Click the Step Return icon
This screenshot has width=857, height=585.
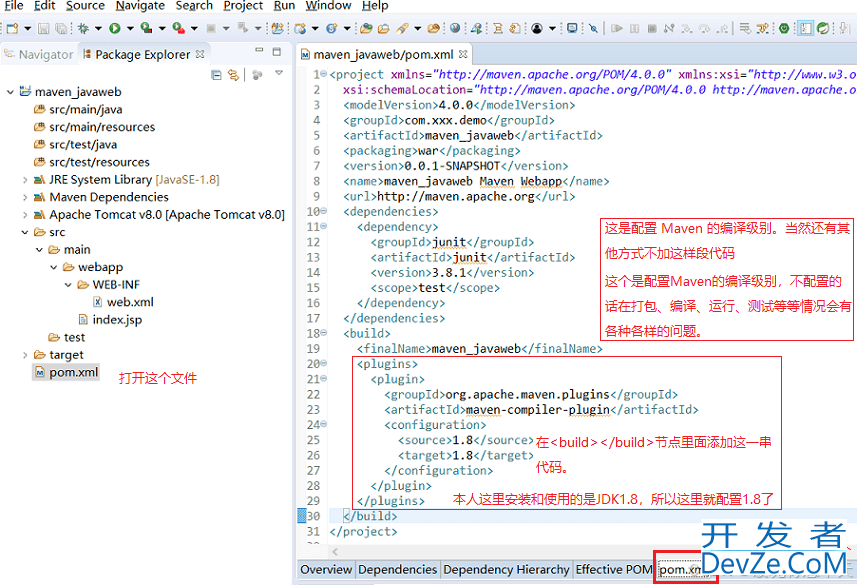pyautogui.click(x=722, y=28)
